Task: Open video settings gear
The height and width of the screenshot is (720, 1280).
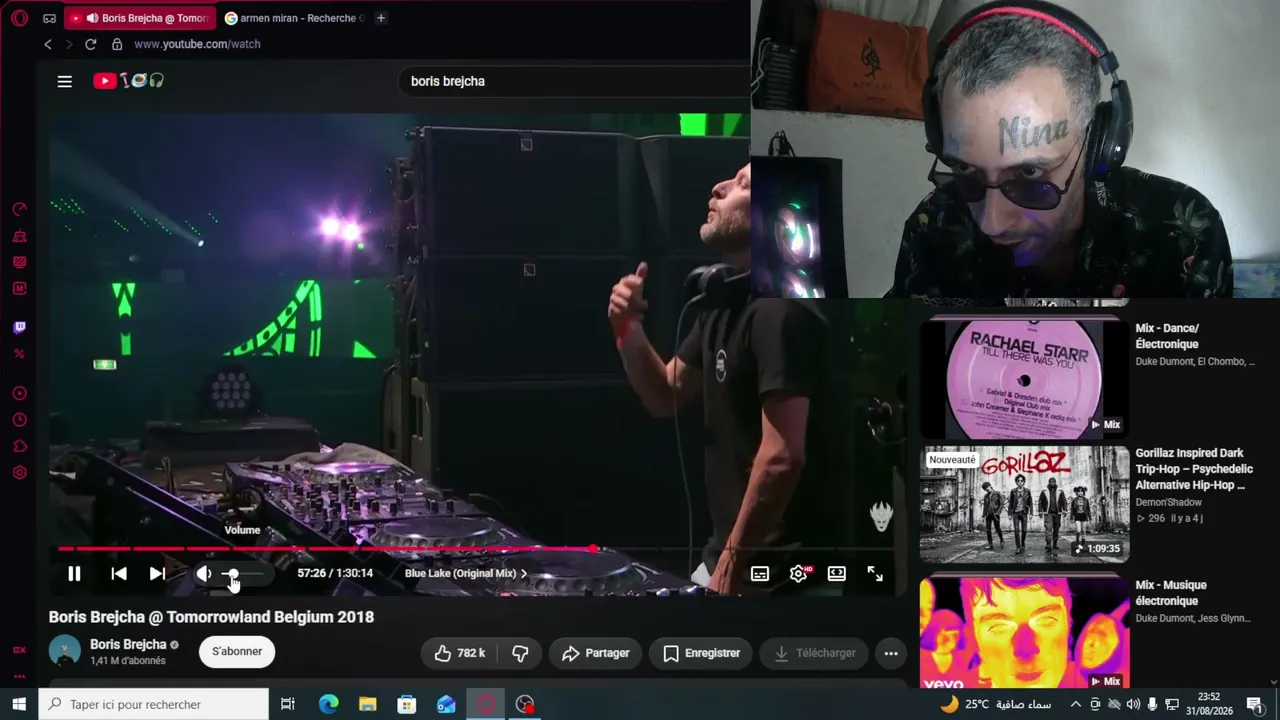Action: click(x=798, y=573)
